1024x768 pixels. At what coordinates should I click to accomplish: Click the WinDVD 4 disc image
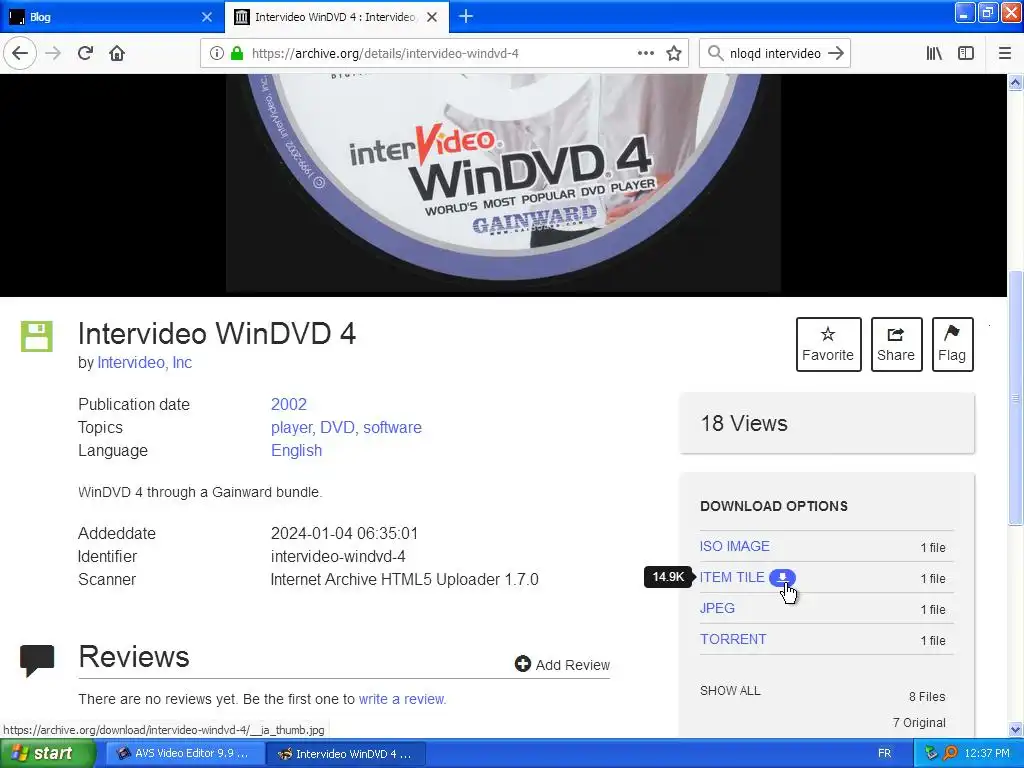(x=503, y=183)
